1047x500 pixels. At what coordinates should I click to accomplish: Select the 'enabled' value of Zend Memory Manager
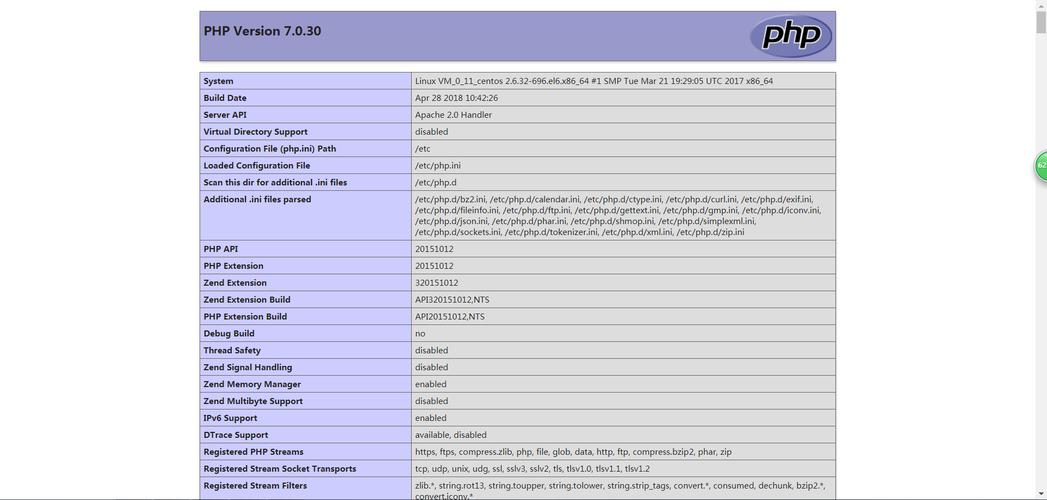click(x=431, y=385)
